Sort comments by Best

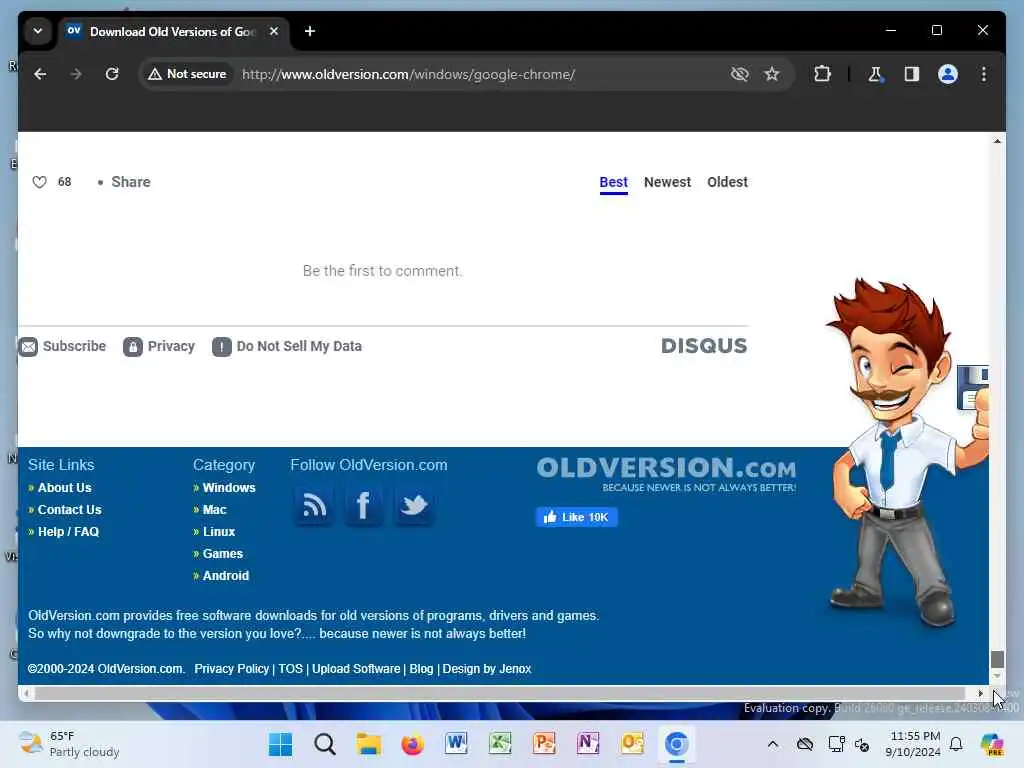(x=613, y=182)
